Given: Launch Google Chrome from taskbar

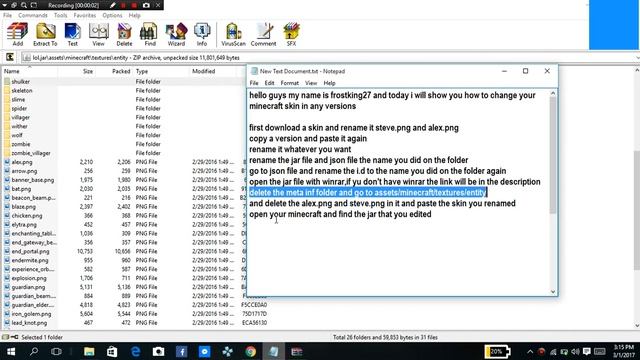Looking at the screenshot, I should pos(251,351).
